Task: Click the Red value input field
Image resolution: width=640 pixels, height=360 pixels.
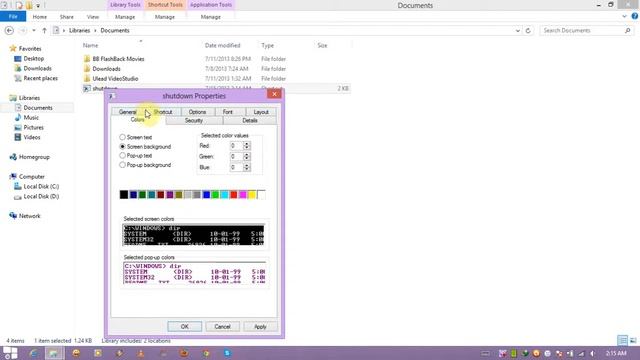Action: click(236, 146)
